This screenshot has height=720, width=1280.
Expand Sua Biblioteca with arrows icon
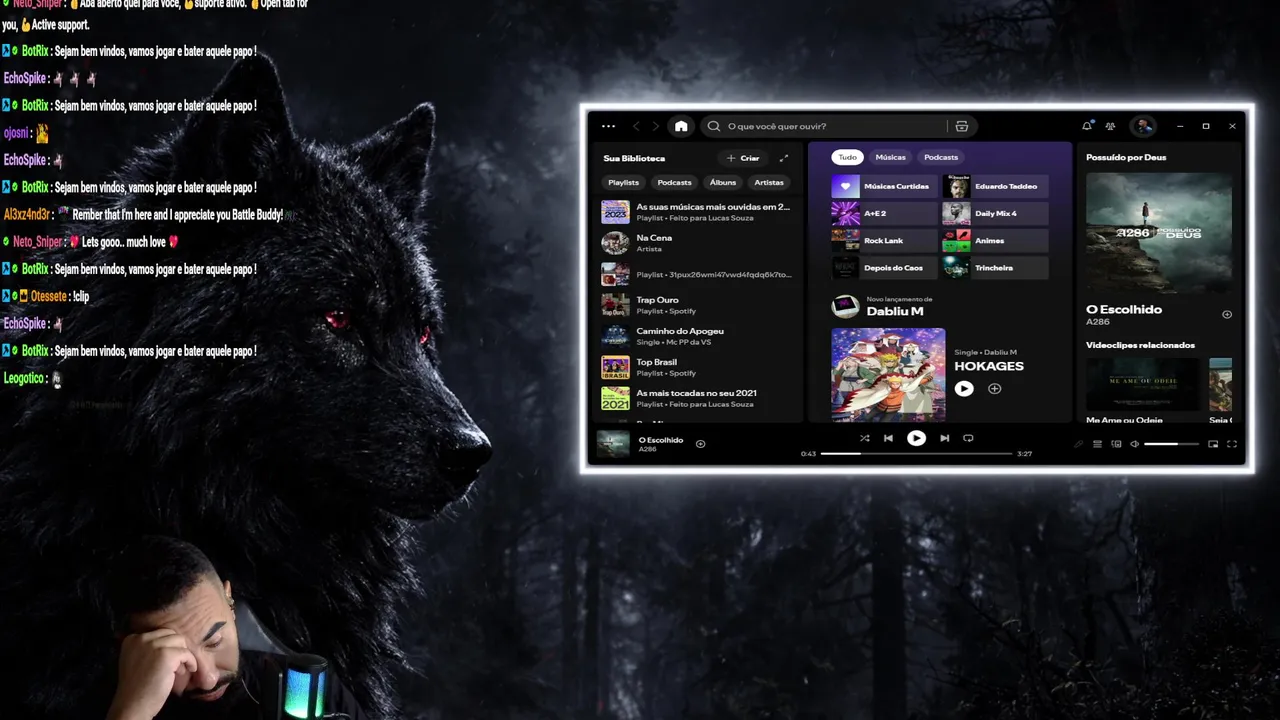pyautogui.click(x=784, y=158)
